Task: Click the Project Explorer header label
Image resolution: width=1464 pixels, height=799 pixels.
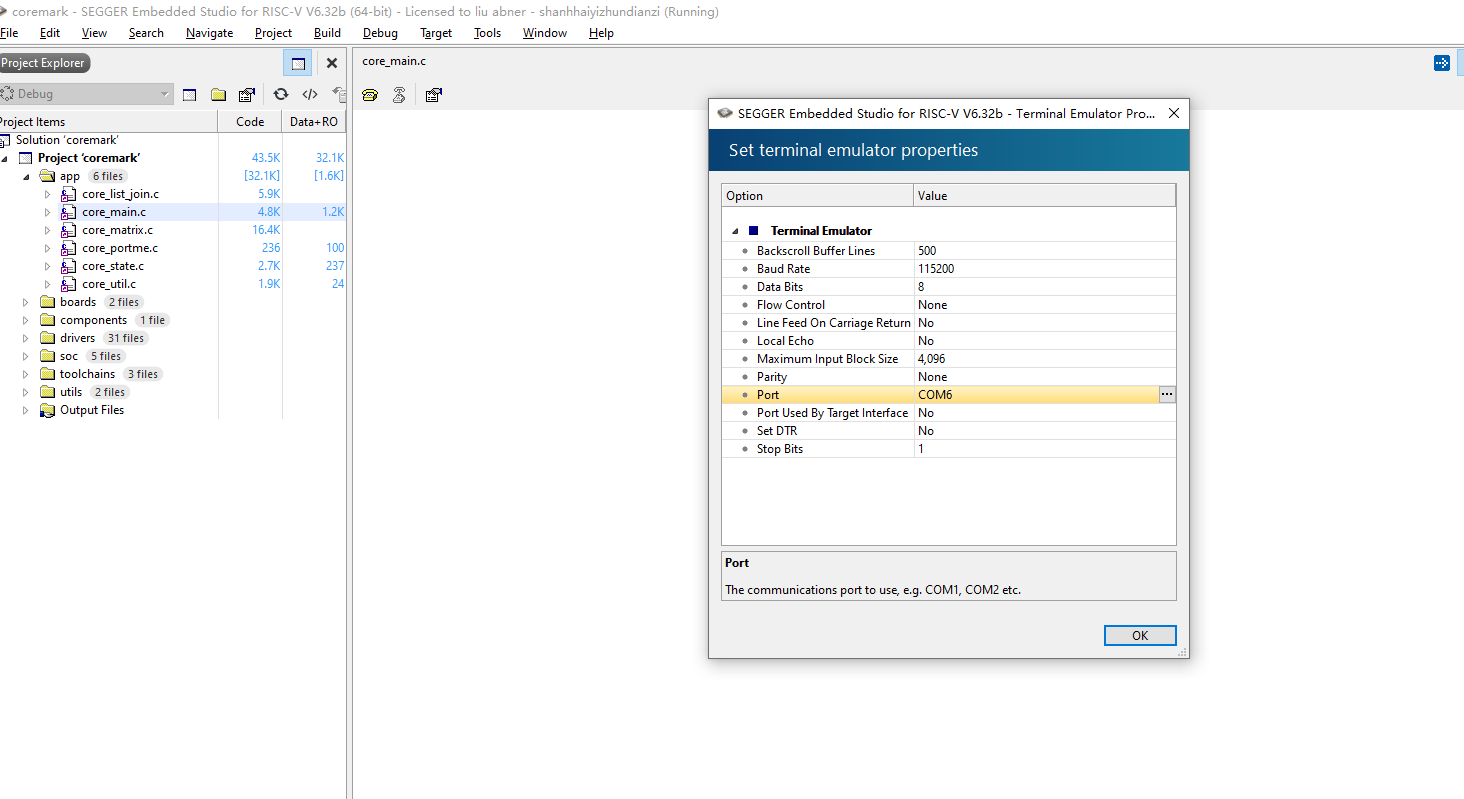Action: click(x=44, y=63)
